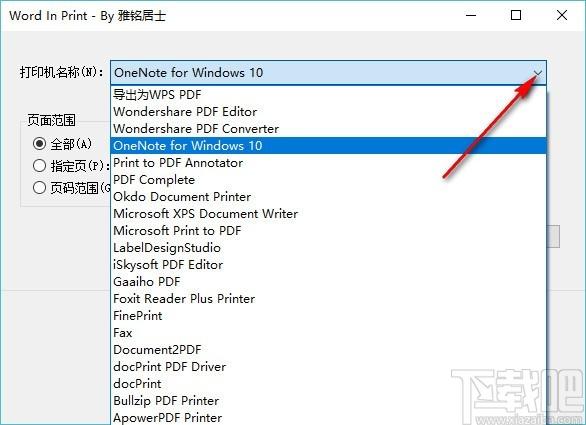This screenshot has width=586, height=425.
Task: Select the 页码范围 radio button
Action: pyautogui.click(x=39, y=188)
